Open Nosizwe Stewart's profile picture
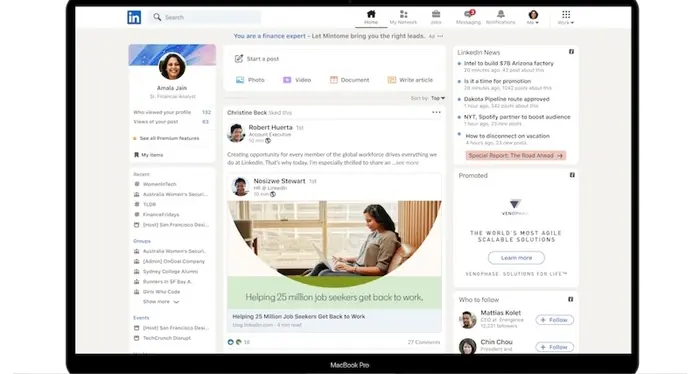The width and height of the screenshot is (700, 374). point(240,187)
